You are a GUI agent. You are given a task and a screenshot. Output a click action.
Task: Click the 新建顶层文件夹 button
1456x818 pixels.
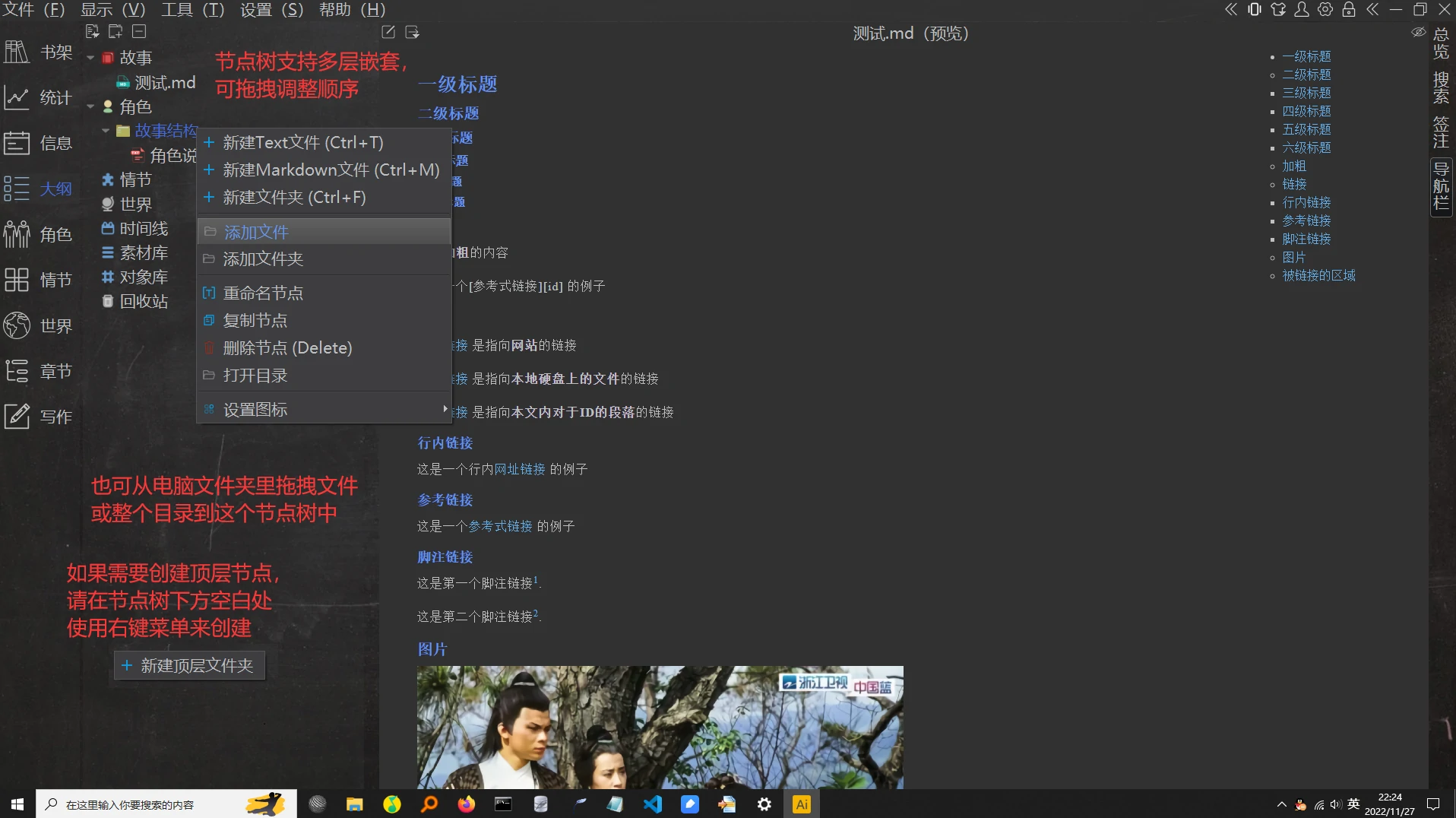coord(189,665)
